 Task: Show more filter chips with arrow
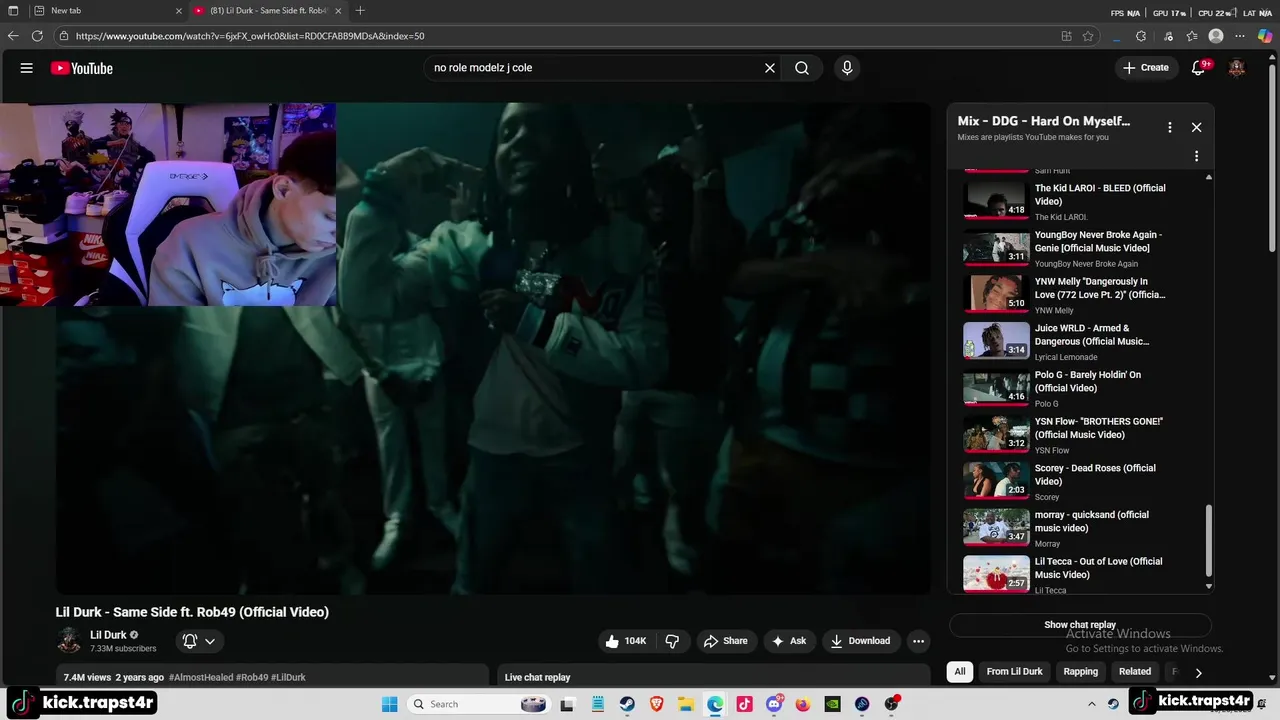(x=1198, y=673)
